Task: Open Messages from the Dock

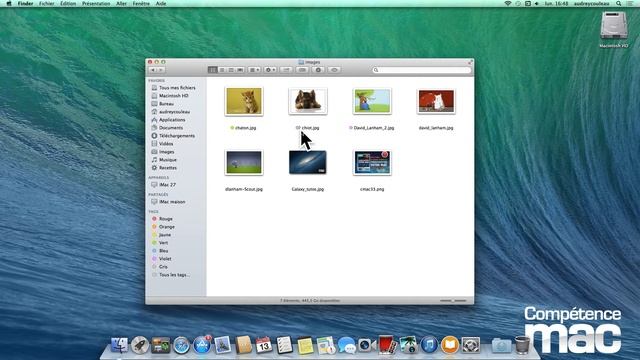Action: [347, 345]
